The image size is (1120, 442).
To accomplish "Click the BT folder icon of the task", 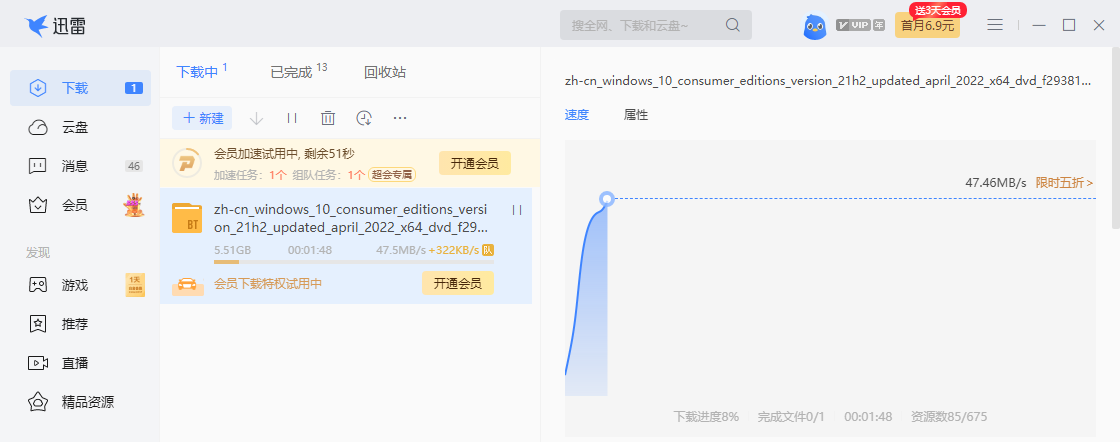I will coord(187,218).
